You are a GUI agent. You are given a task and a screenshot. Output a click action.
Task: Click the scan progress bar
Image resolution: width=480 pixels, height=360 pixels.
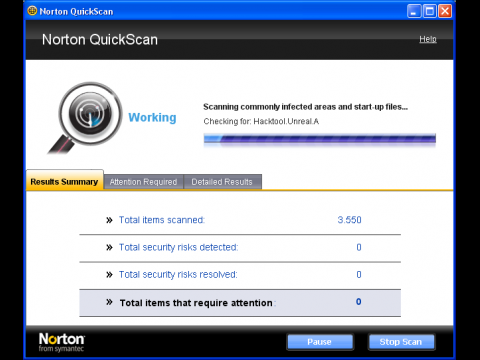[320, 139]
